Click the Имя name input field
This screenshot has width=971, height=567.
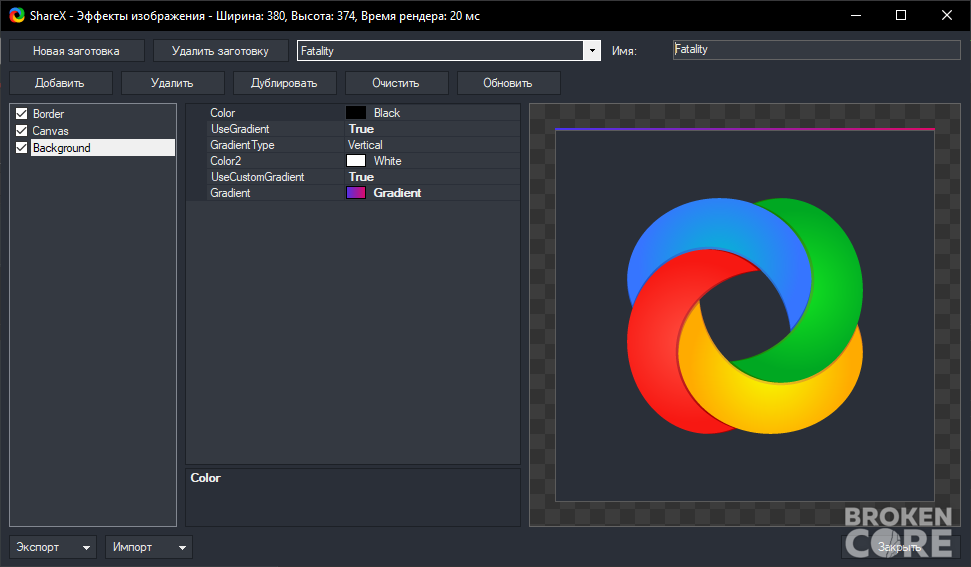pyautogui.click(x=816, y=50)
